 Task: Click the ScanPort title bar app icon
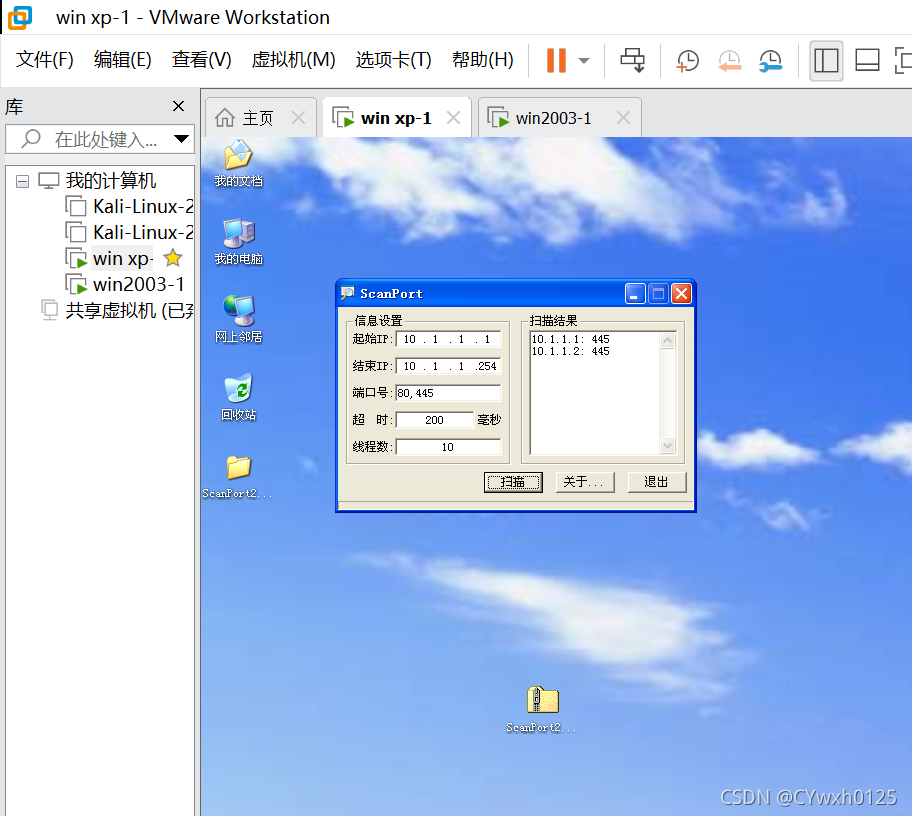pyautogui.click(x=348, y=293)
